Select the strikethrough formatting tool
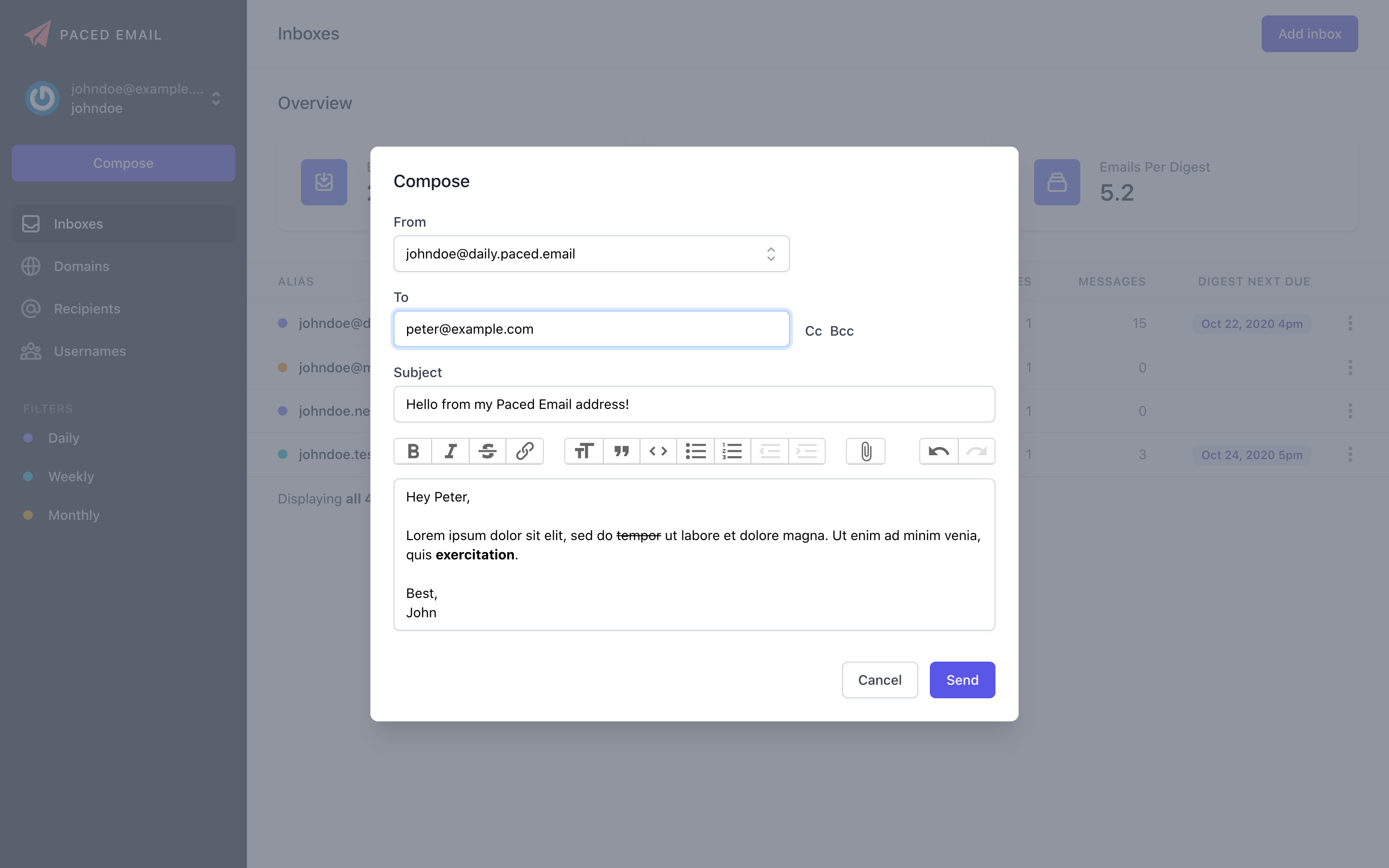The width and height of the screenshot is (1389, 868). 487,451
